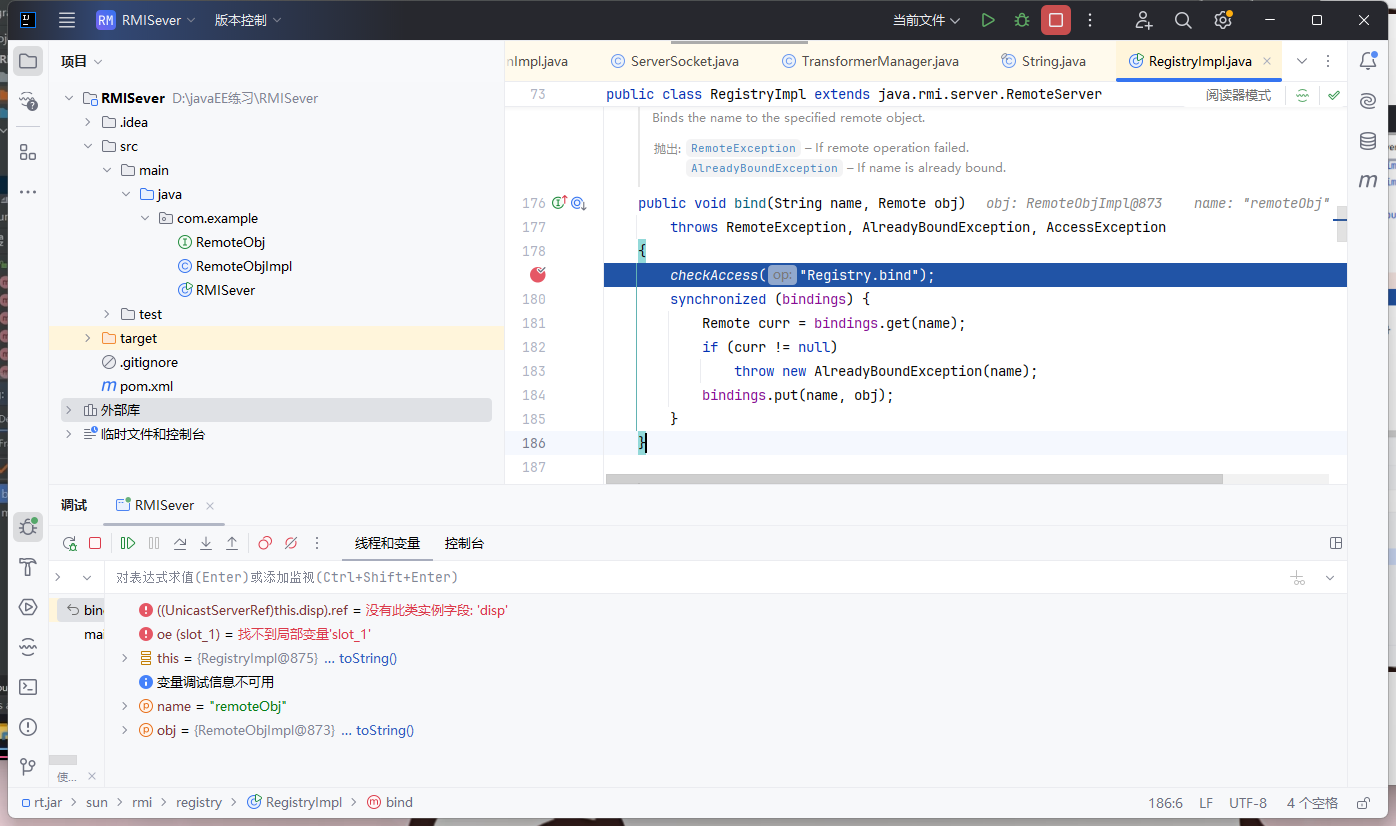Open Terminal tool window in left sidebar
1396x826 pixels.
pyautogui.click(x=28, y=687)
